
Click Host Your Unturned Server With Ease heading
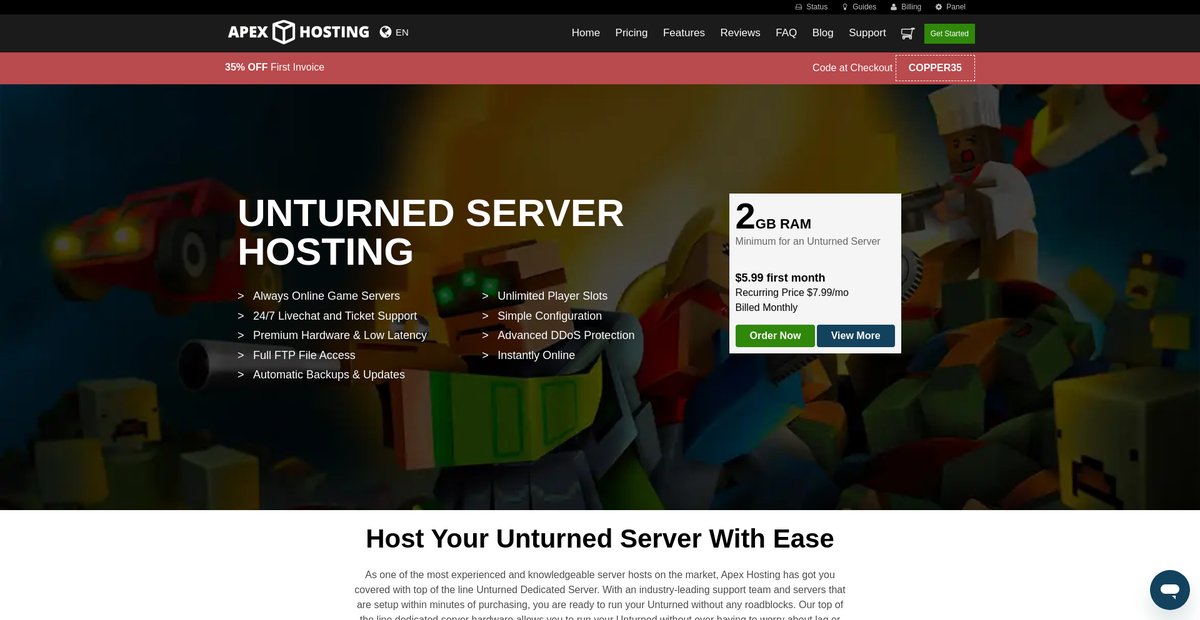pyautogui.click(x=600, y=539)
